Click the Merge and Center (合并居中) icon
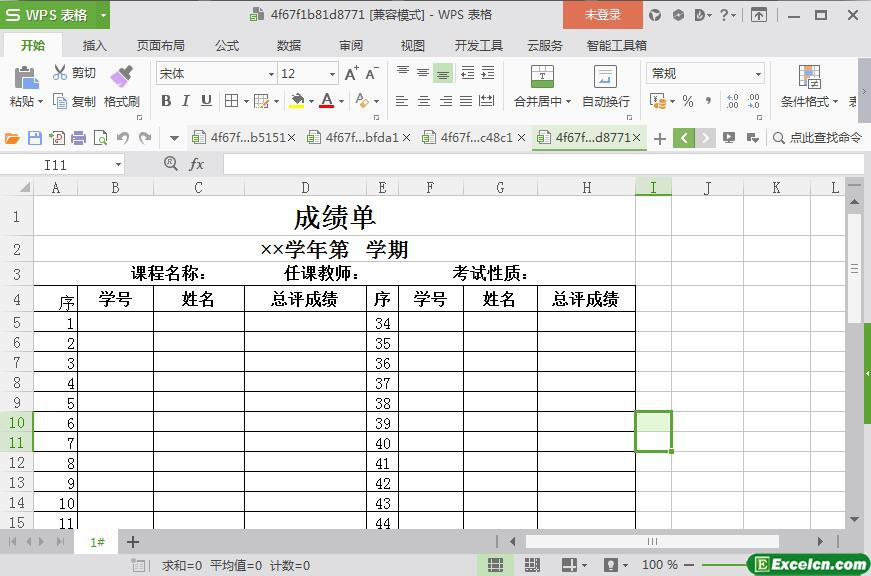Screen dimensions: 871x576 point(542,77)
